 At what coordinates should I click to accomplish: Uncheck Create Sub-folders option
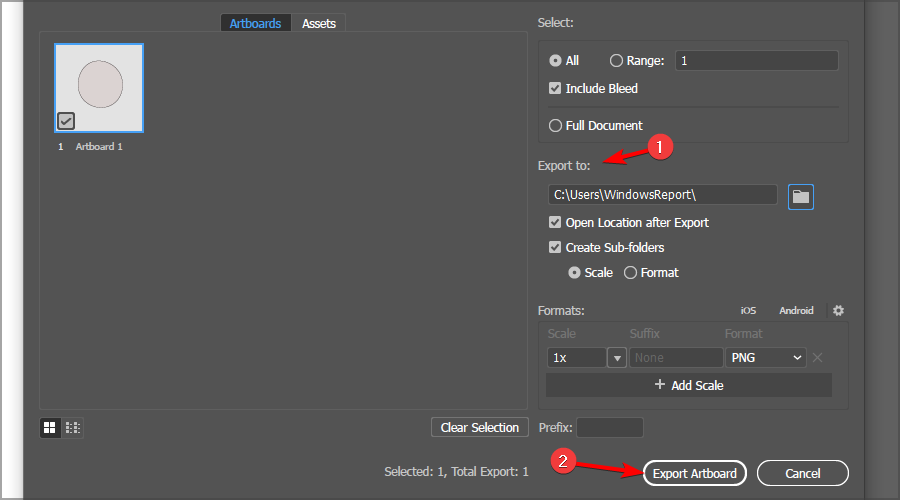point(555,247)
